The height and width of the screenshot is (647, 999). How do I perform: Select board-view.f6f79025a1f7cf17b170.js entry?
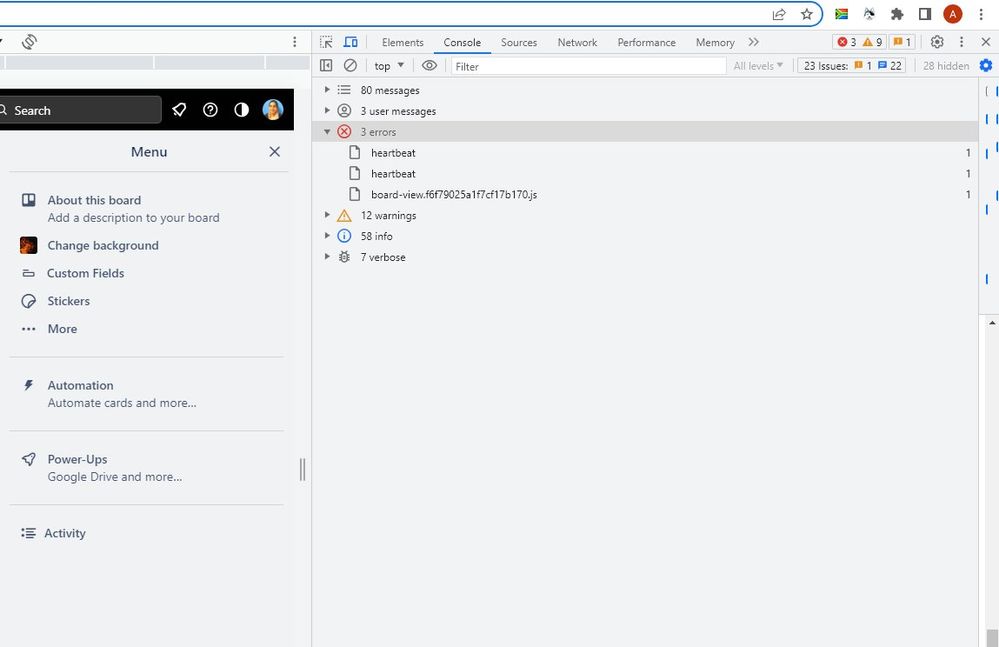tap(645, 194)
